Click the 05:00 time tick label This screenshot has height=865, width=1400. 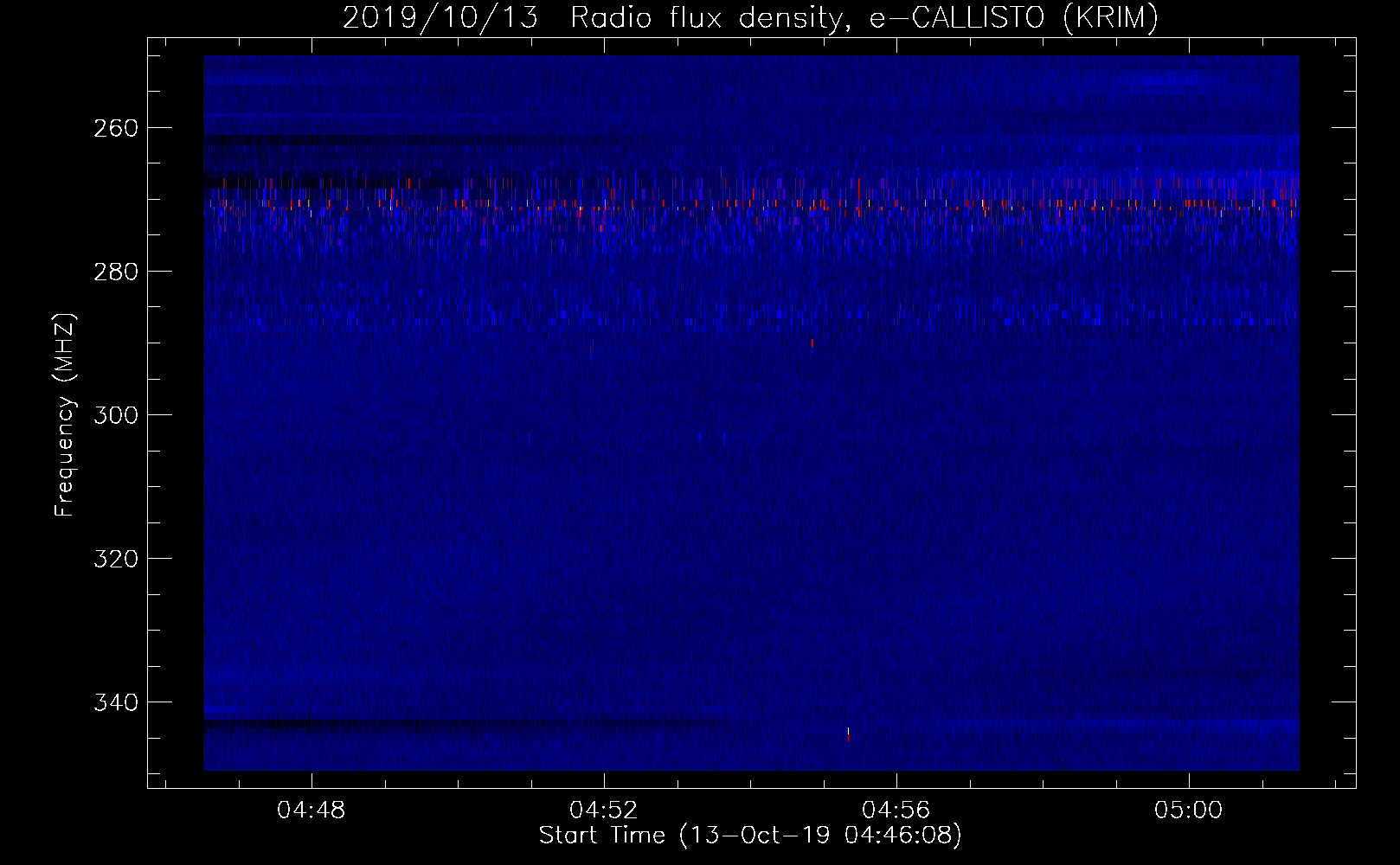pyautogui.click(x=1188, y=810)
